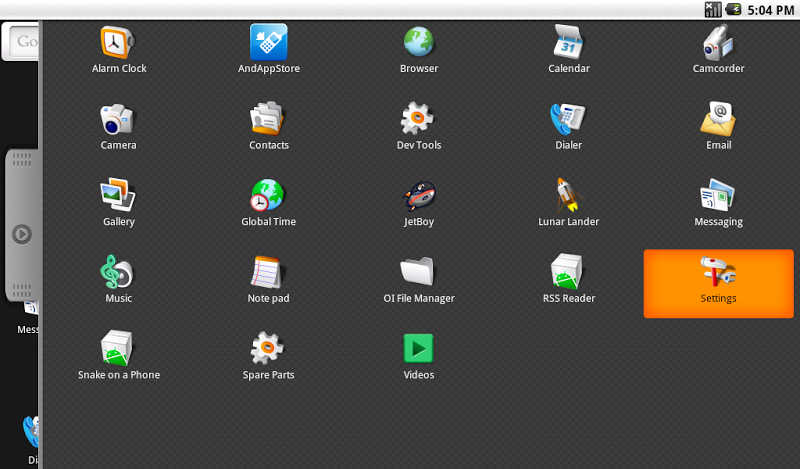Tap the battery status icon
This screenshot has width=800, height=469.
(x=734, y=9)
